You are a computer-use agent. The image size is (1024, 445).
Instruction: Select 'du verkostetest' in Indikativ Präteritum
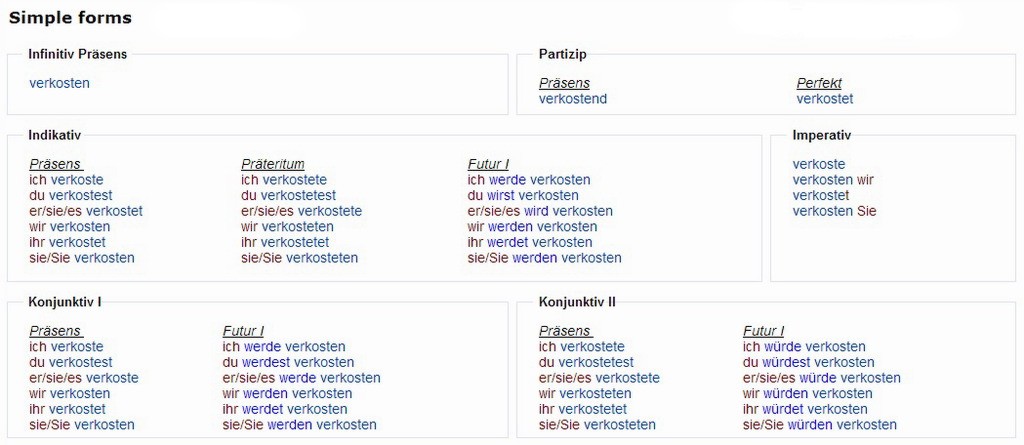pyautogui.click(x=288, y=195)
